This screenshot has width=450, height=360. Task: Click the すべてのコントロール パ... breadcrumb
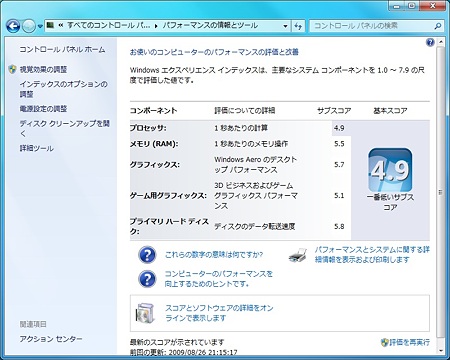click(109, 25)
